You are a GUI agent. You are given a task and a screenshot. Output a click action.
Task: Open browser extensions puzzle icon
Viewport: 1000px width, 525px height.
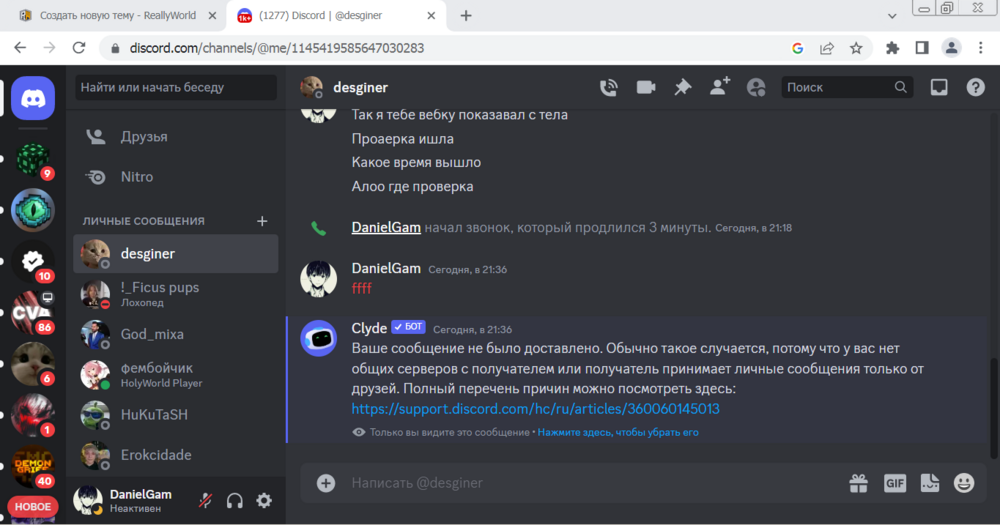pos(892,48)
